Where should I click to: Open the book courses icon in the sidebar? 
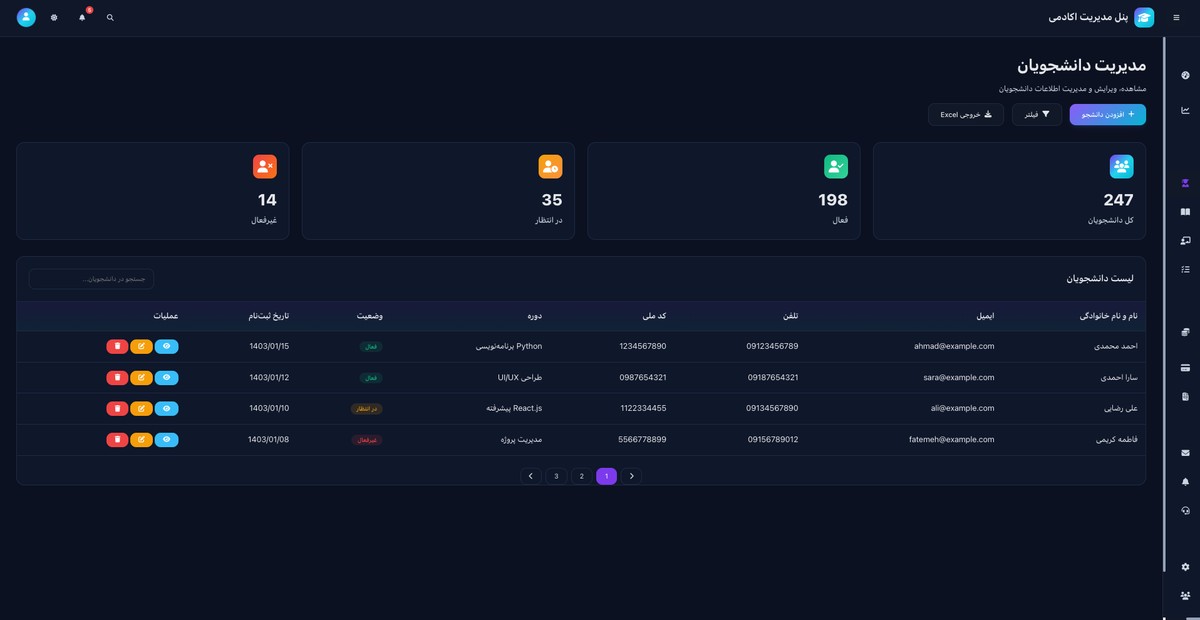(x=1185, y=212)
